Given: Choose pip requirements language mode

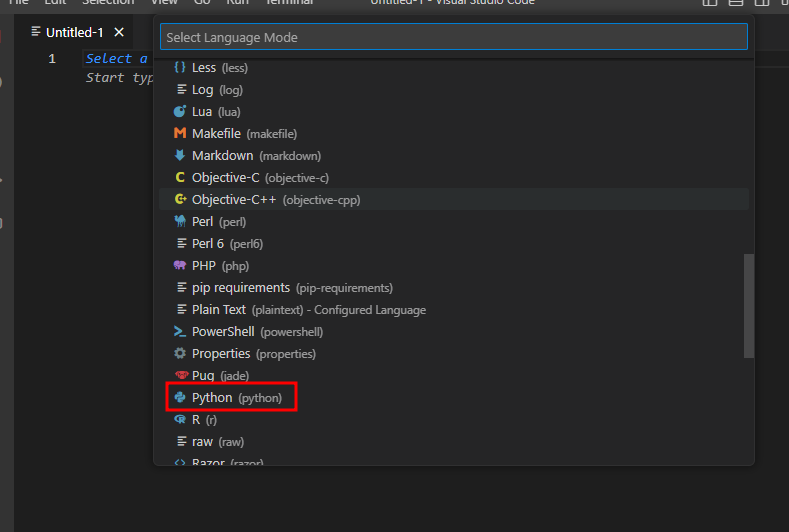Looking at the screenshot, I should coord(454,287).
